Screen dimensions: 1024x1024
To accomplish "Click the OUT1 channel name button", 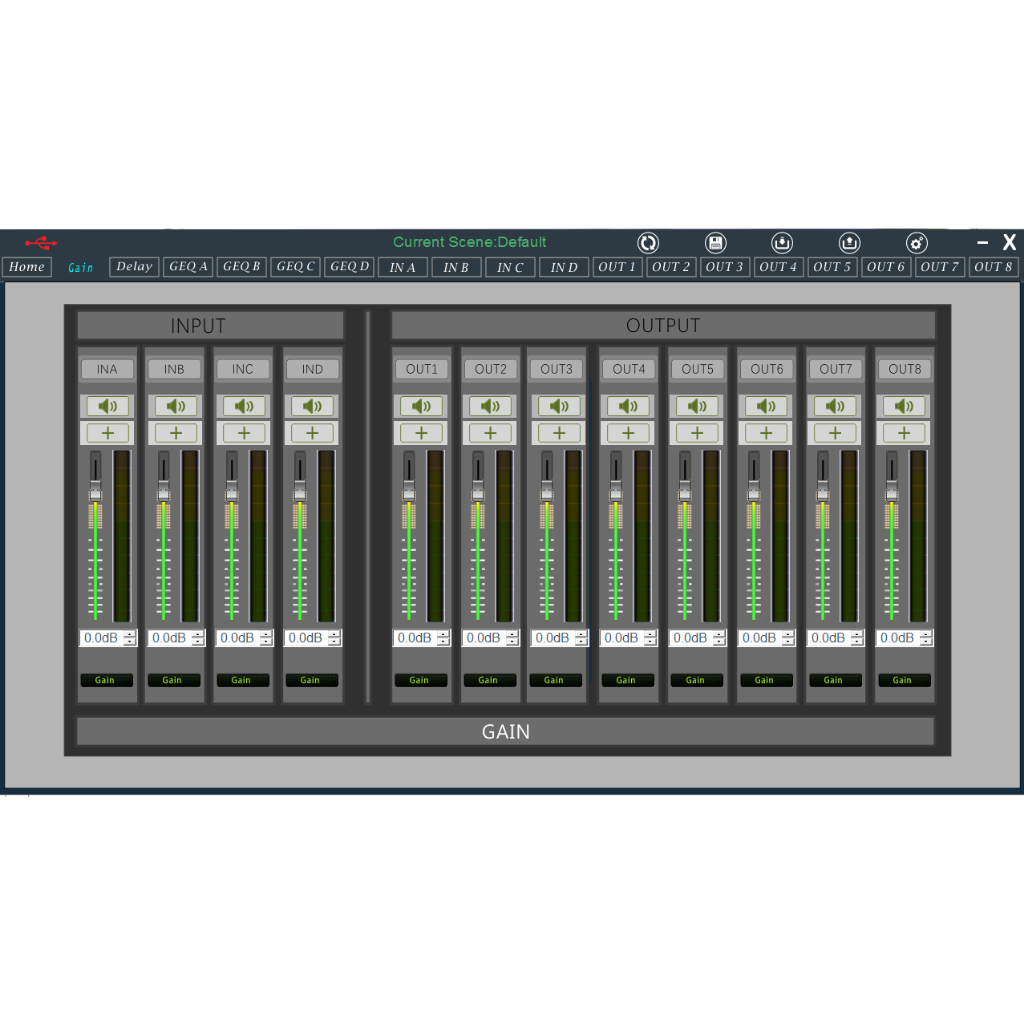I will 421,369.
